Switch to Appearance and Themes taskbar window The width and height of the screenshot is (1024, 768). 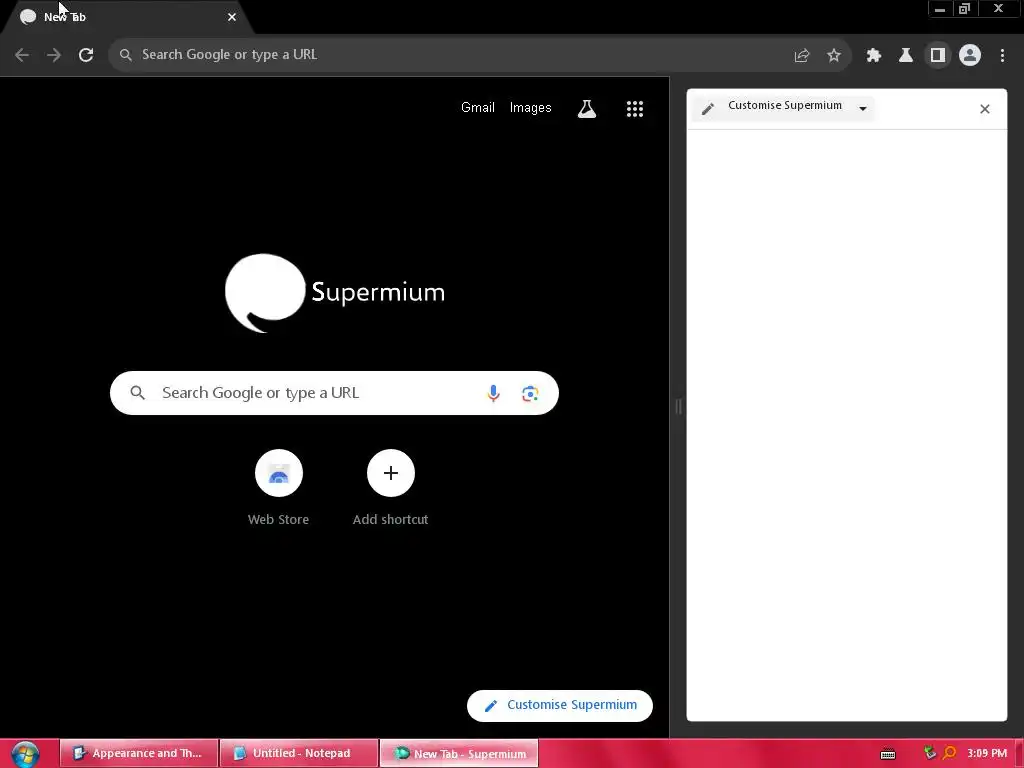pos(138,753)
